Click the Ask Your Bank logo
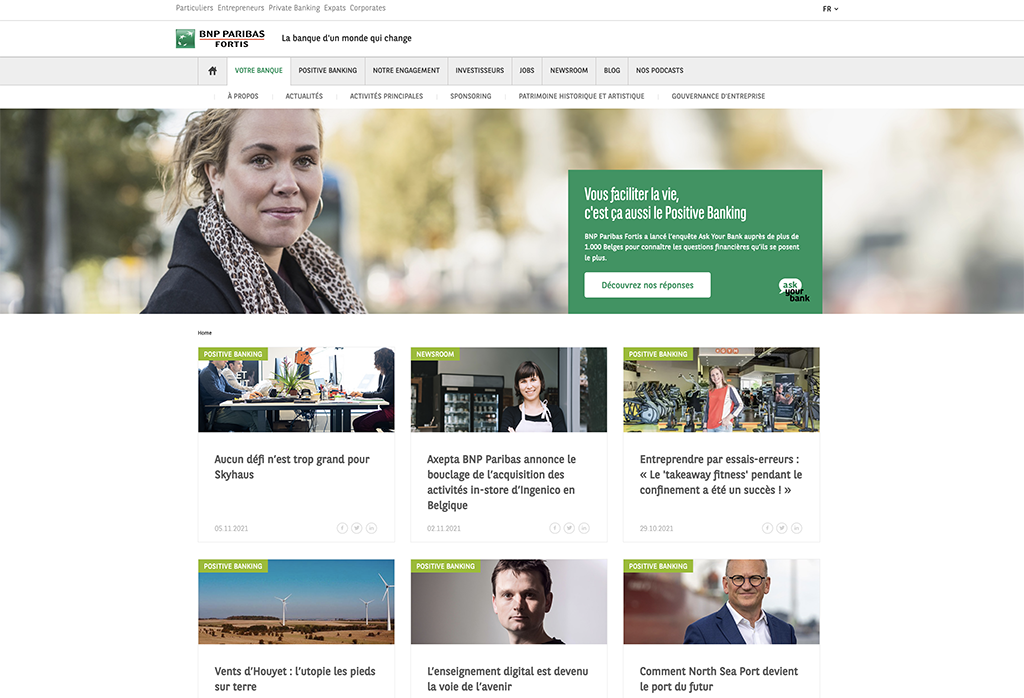Image resolution: width=1024 pixels, height=698 pixels. tap(793, 290)
